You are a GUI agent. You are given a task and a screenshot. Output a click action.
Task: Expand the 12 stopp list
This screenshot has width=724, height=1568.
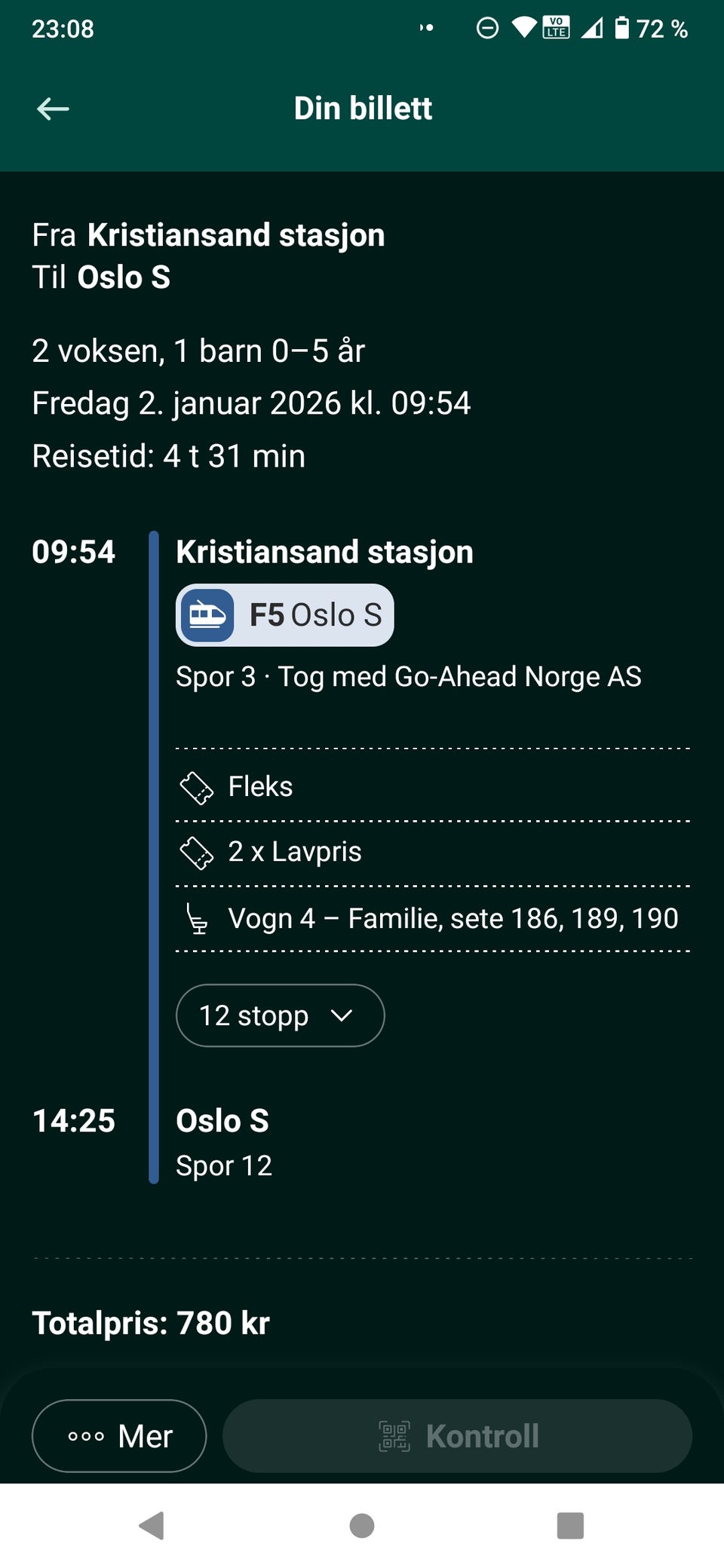281,1015
